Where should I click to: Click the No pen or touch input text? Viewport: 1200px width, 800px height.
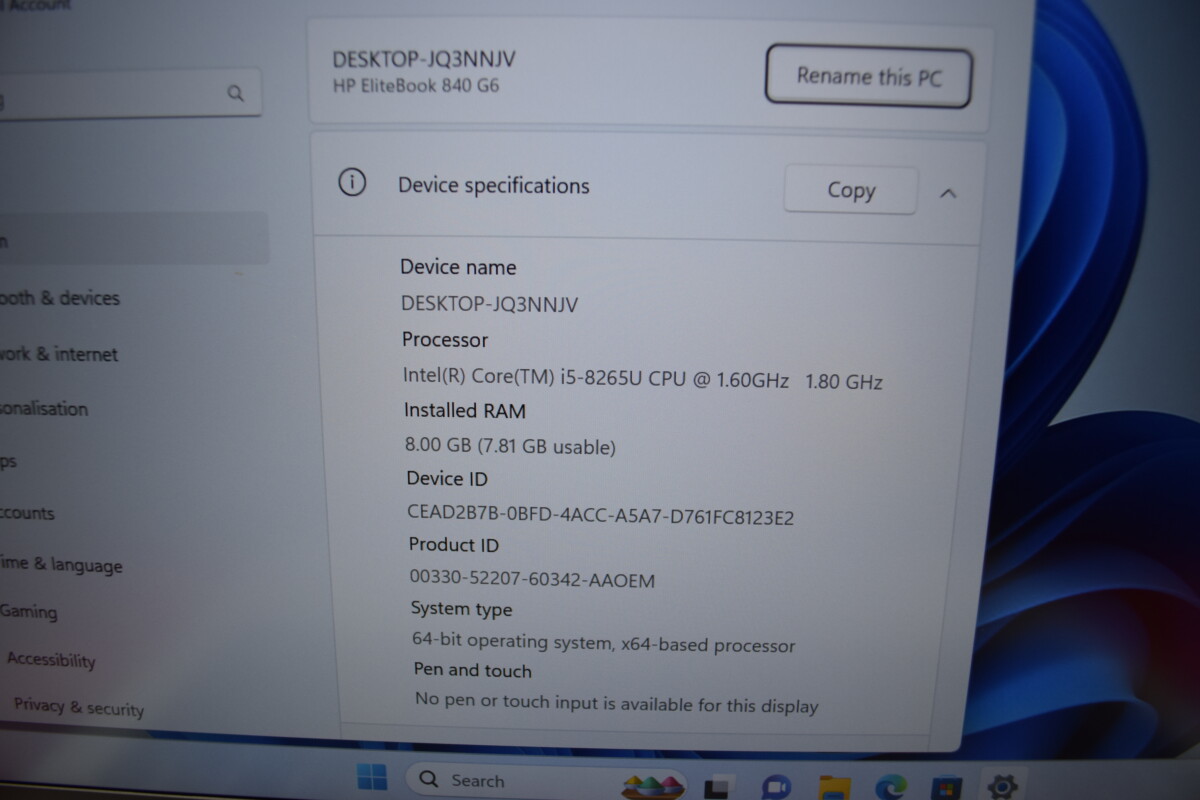(x=616, y=703)
